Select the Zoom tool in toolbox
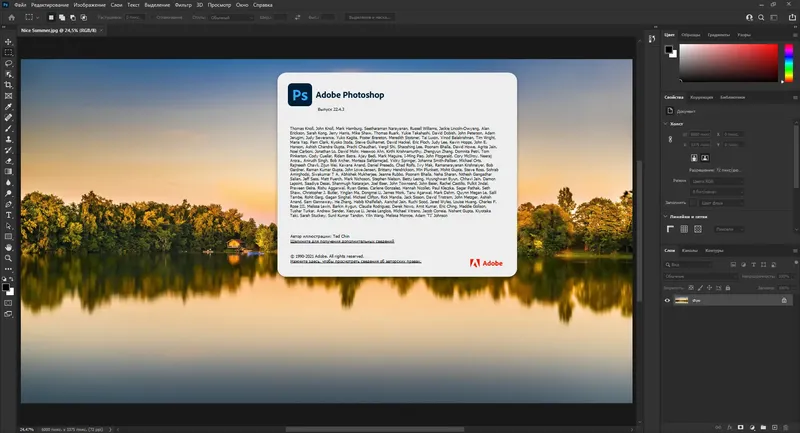Image resolution: width=800 pixels, height=433 pixels. [x=8, y=259]
